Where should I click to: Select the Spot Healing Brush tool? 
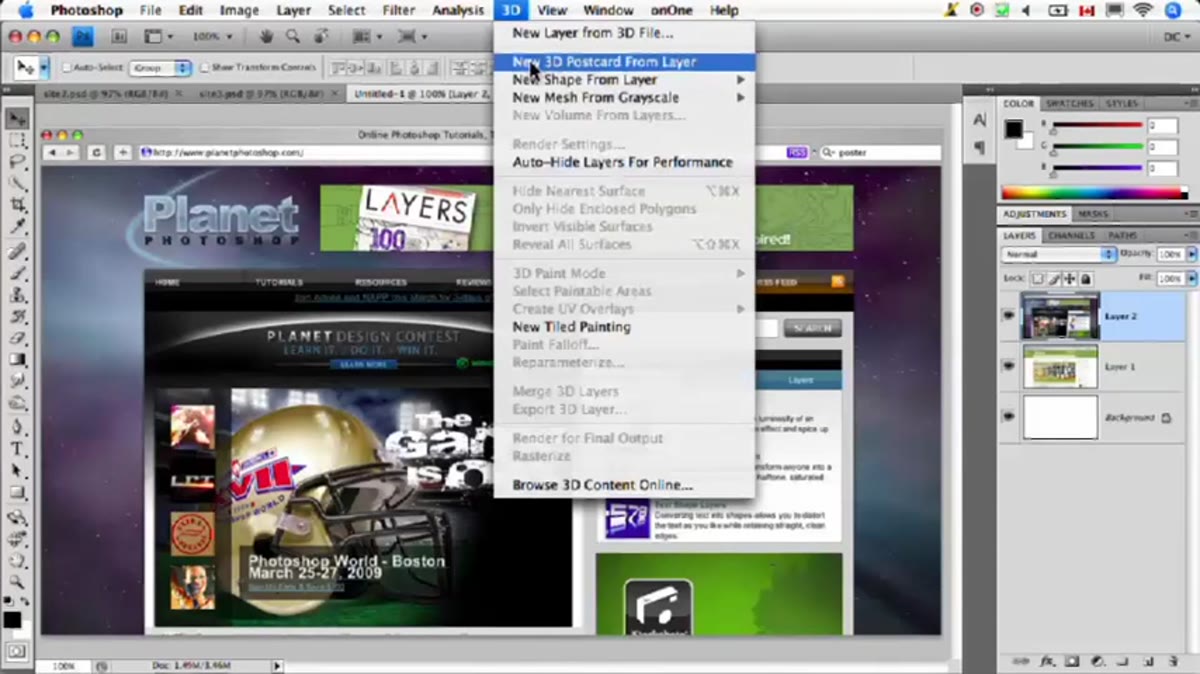pyautogui.click(x=17, y=252)
